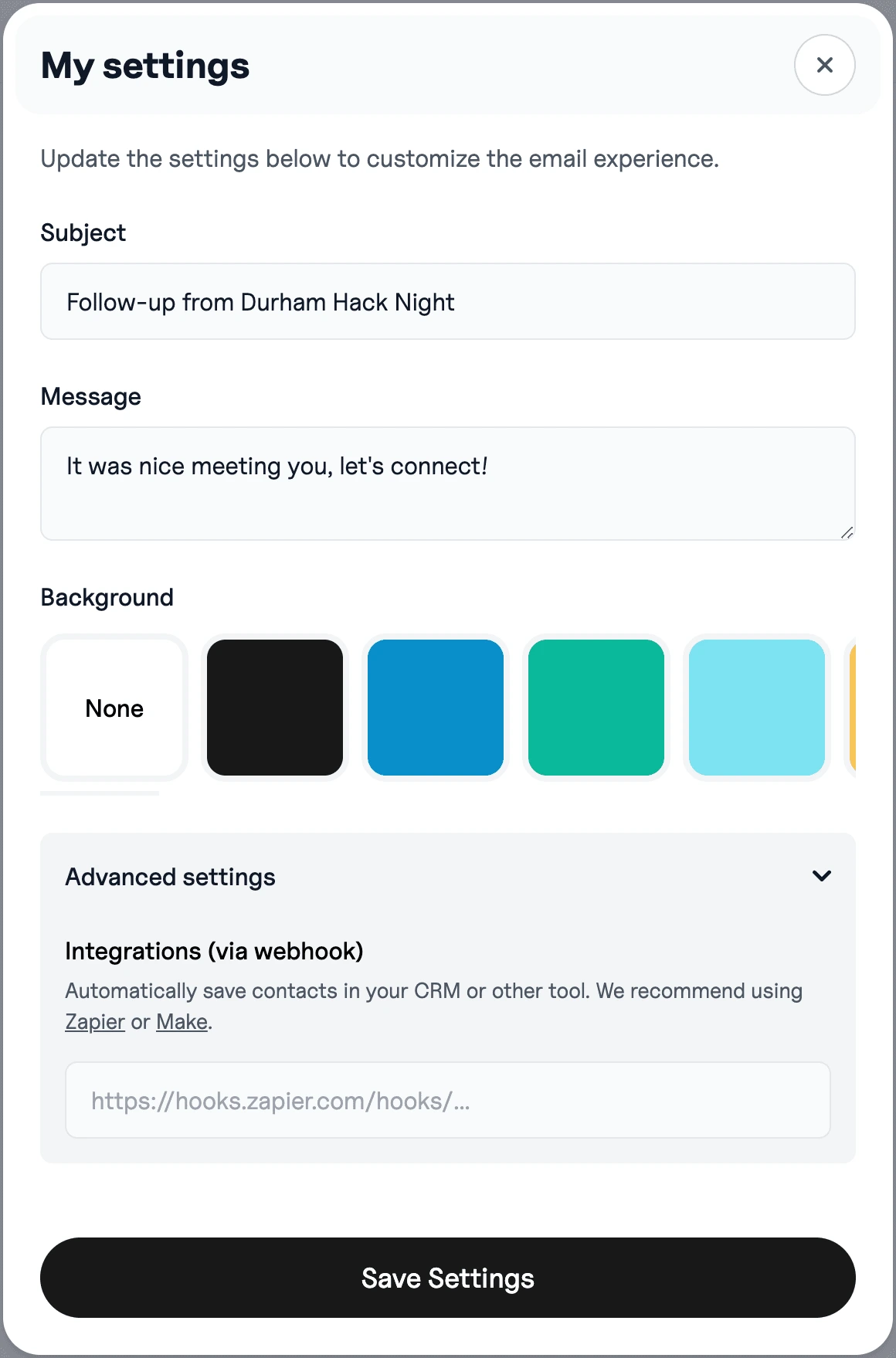Choose the black background swatch

275,708
